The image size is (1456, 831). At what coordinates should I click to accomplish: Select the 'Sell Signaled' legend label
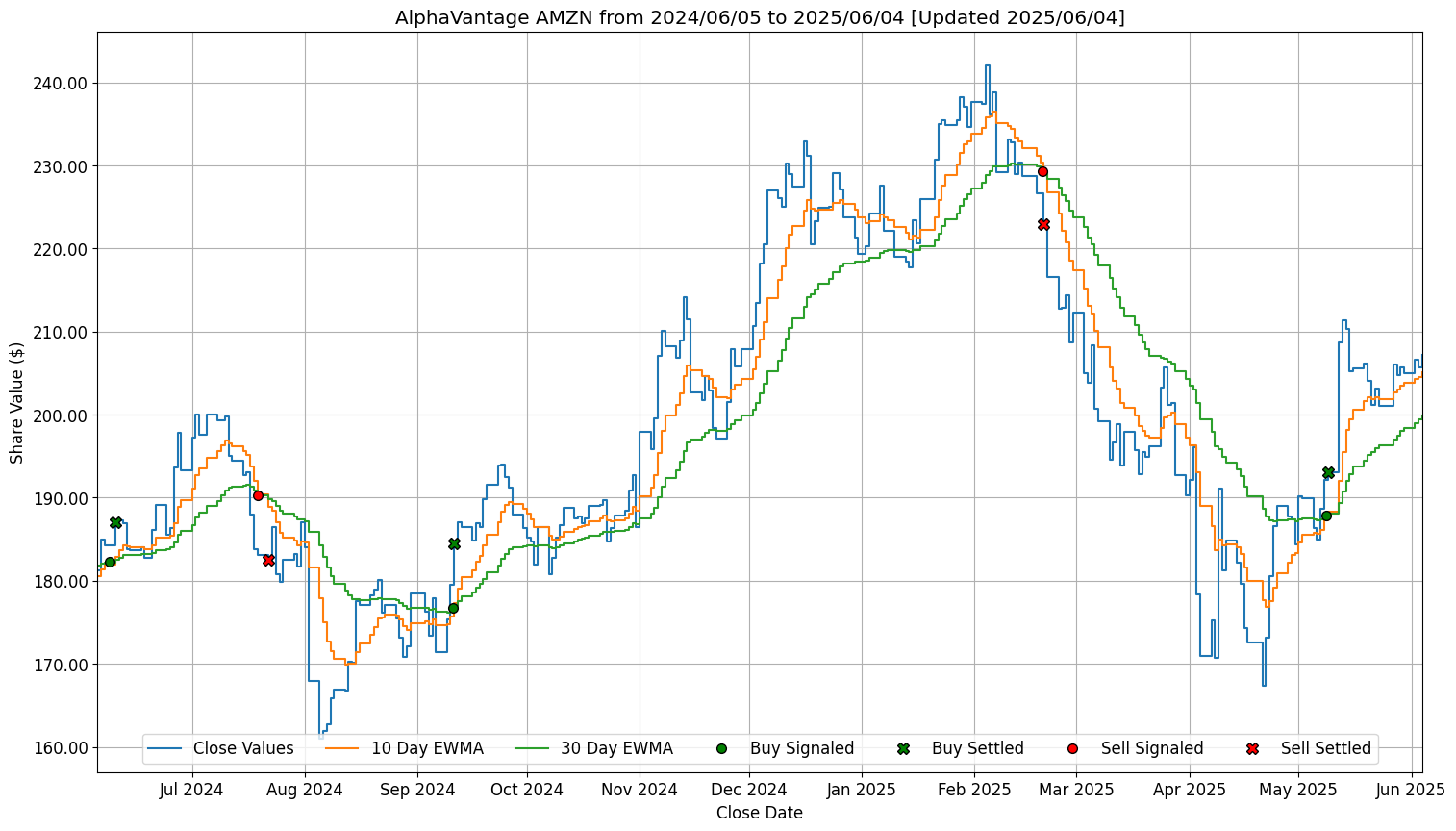pos(1152,748)
